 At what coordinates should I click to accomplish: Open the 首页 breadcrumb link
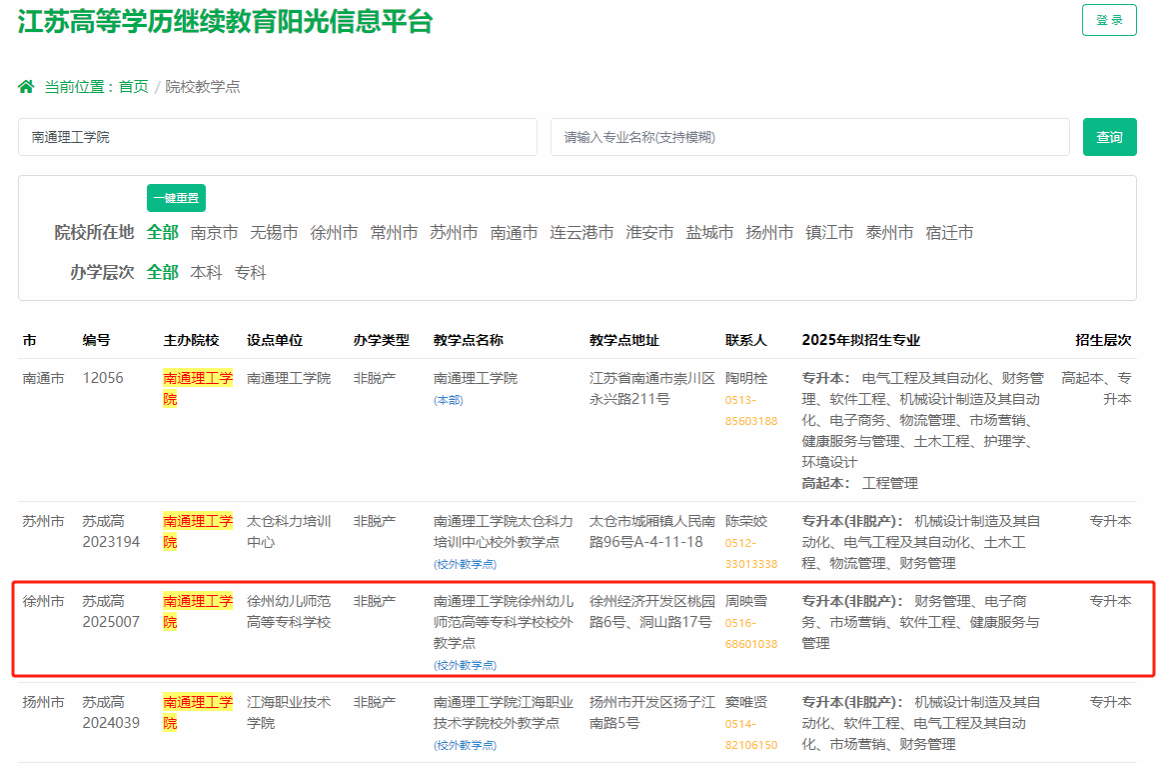(133, 87)
